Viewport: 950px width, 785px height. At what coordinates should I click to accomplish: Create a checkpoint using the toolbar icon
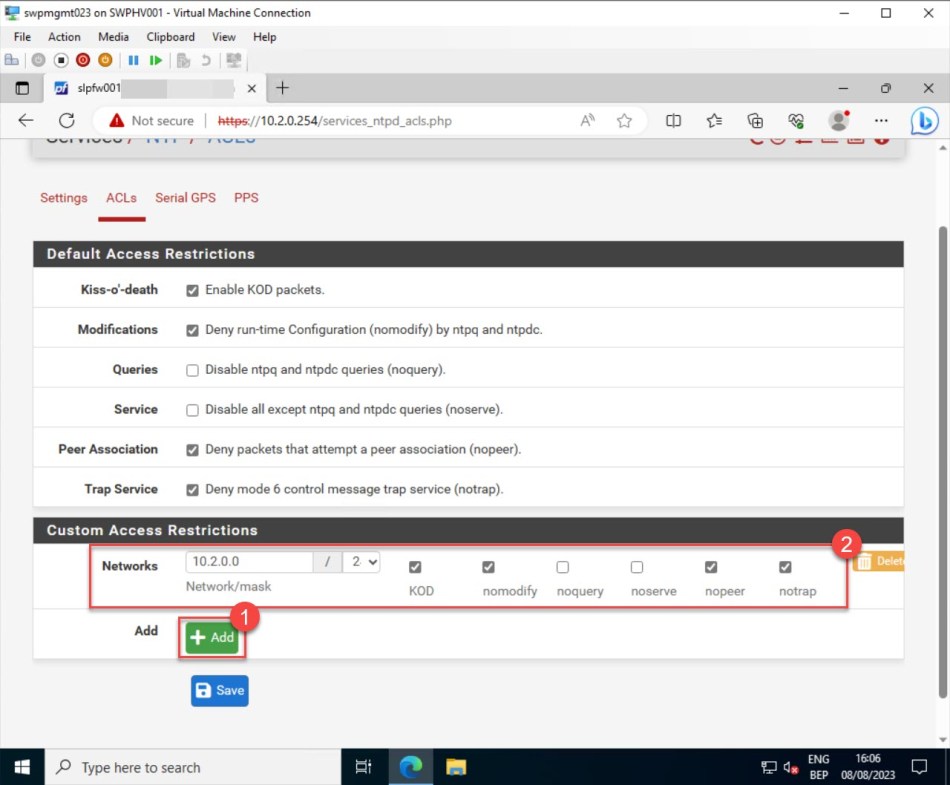(x=183, y=60)
